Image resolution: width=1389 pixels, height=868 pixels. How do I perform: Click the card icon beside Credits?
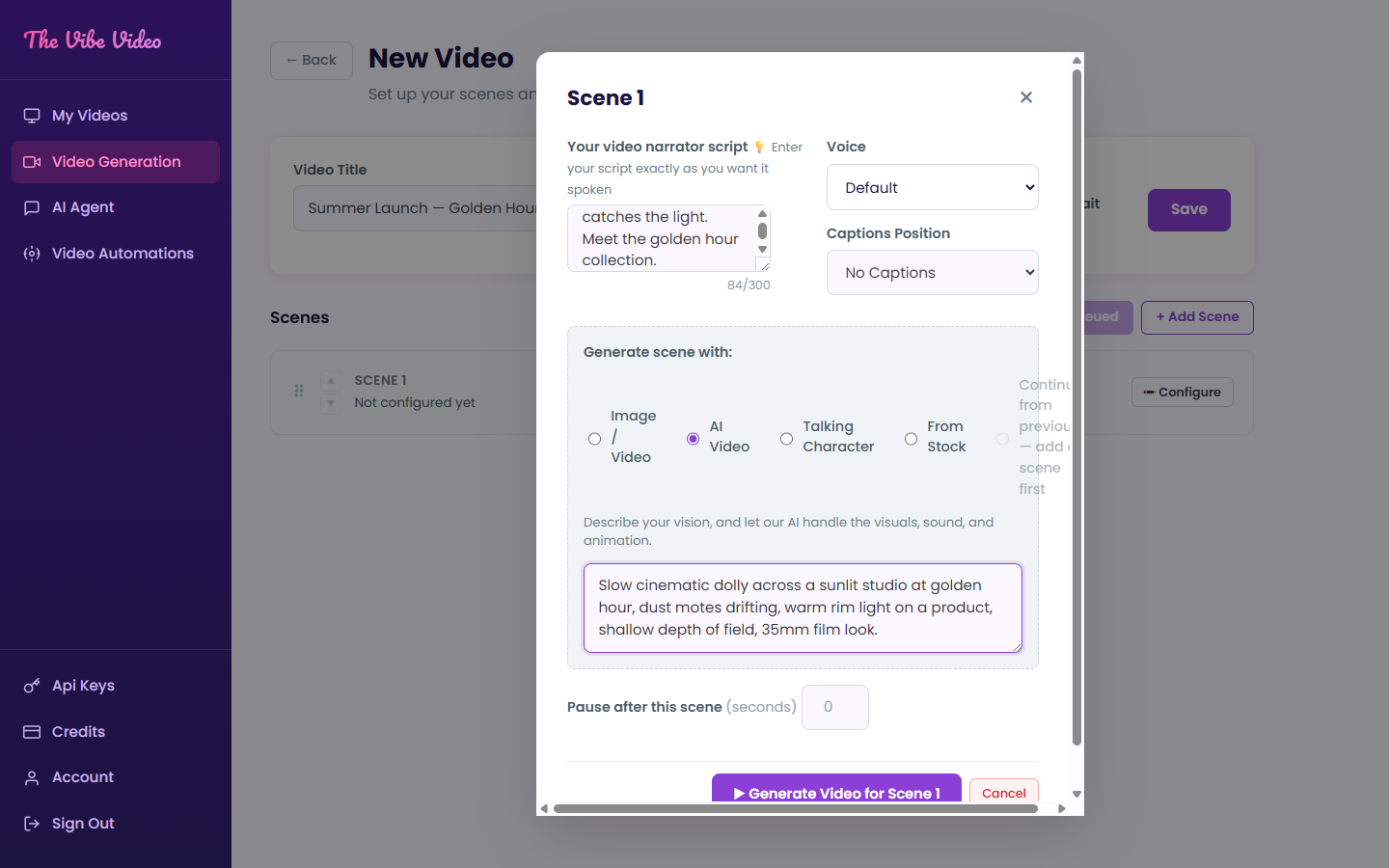click(32, 732)
